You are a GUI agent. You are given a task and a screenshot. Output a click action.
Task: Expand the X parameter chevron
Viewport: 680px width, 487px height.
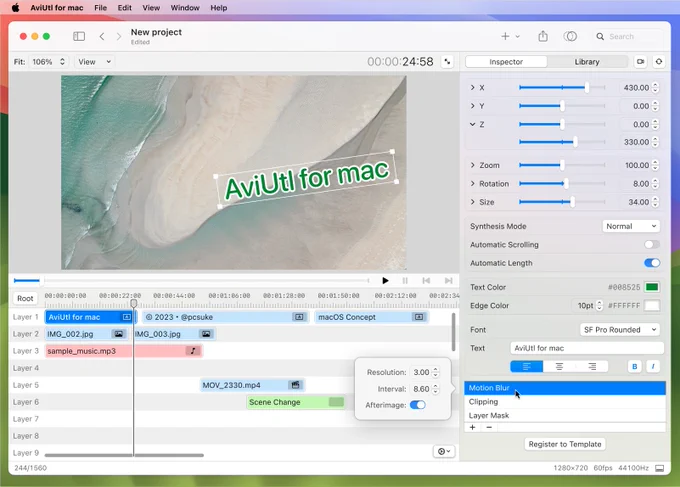(472, 88)
